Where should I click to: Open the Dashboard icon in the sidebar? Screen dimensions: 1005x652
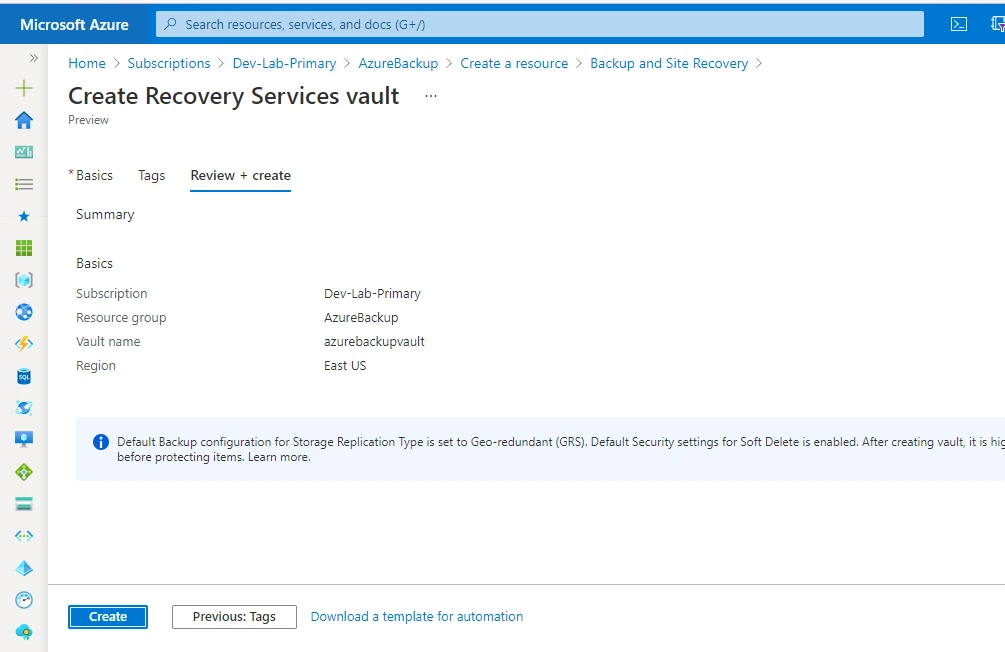[24, 152]
